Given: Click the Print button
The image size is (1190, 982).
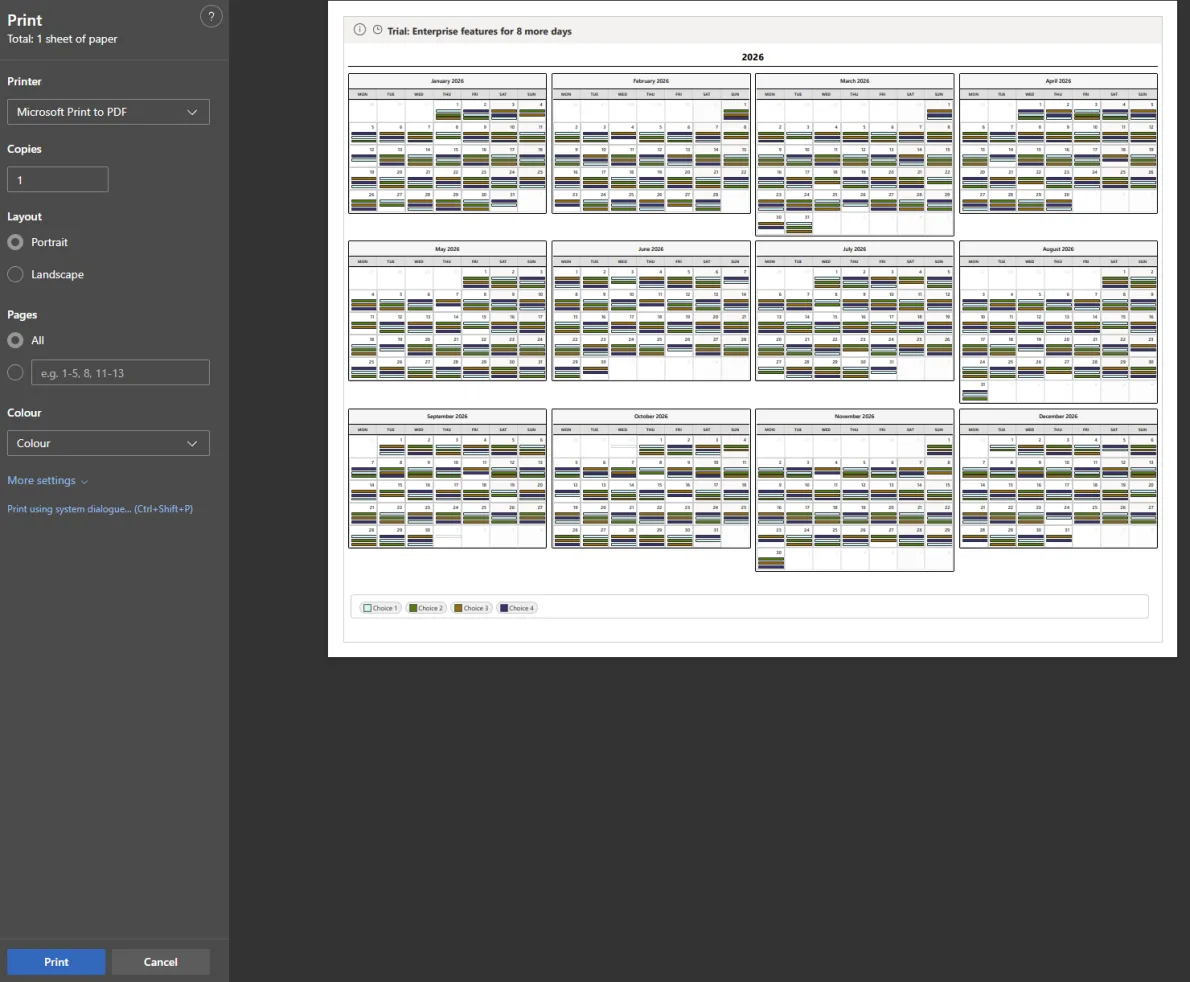Looking at the screenshot, I should click(55, 961).
